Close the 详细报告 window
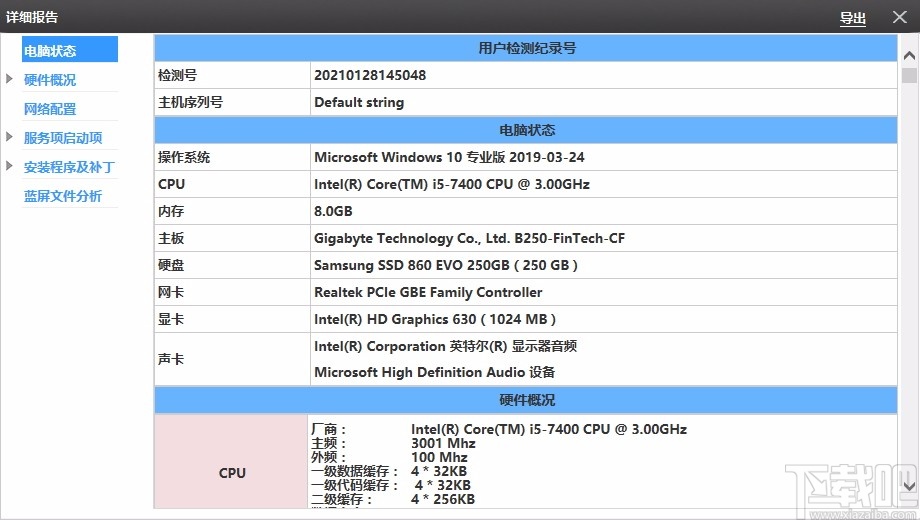This screenshot has height=520, width=920. (899, 17)
